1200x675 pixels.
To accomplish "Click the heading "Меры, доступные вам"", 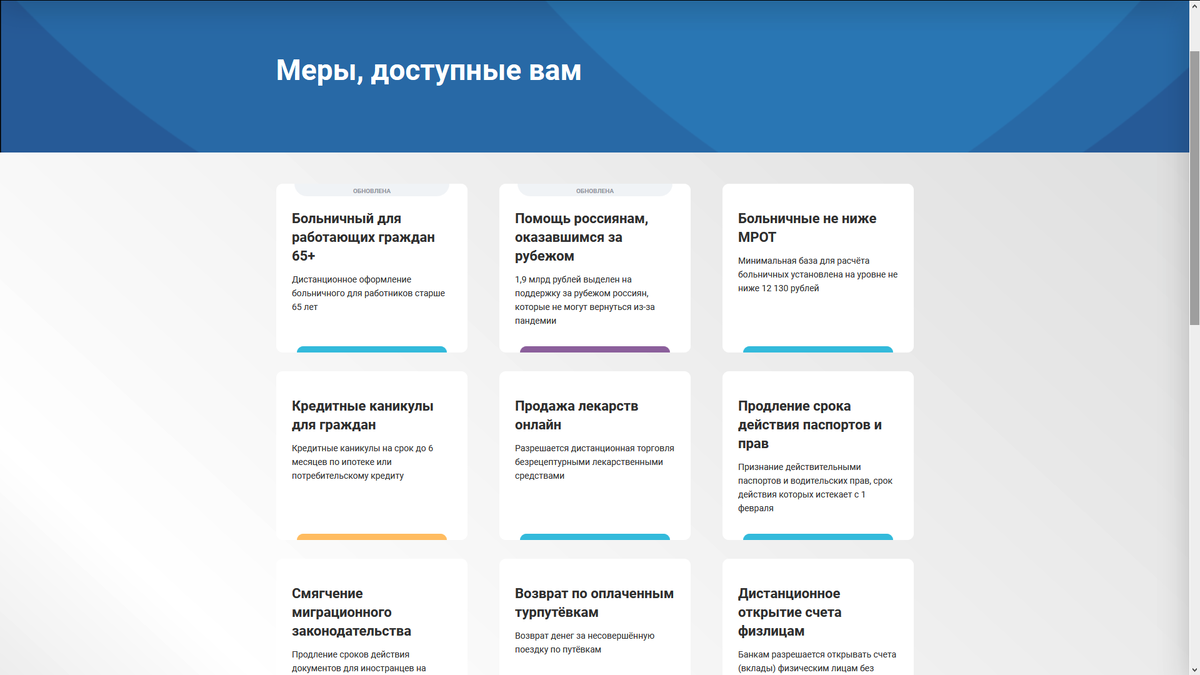I will click(x=428, y=70).
